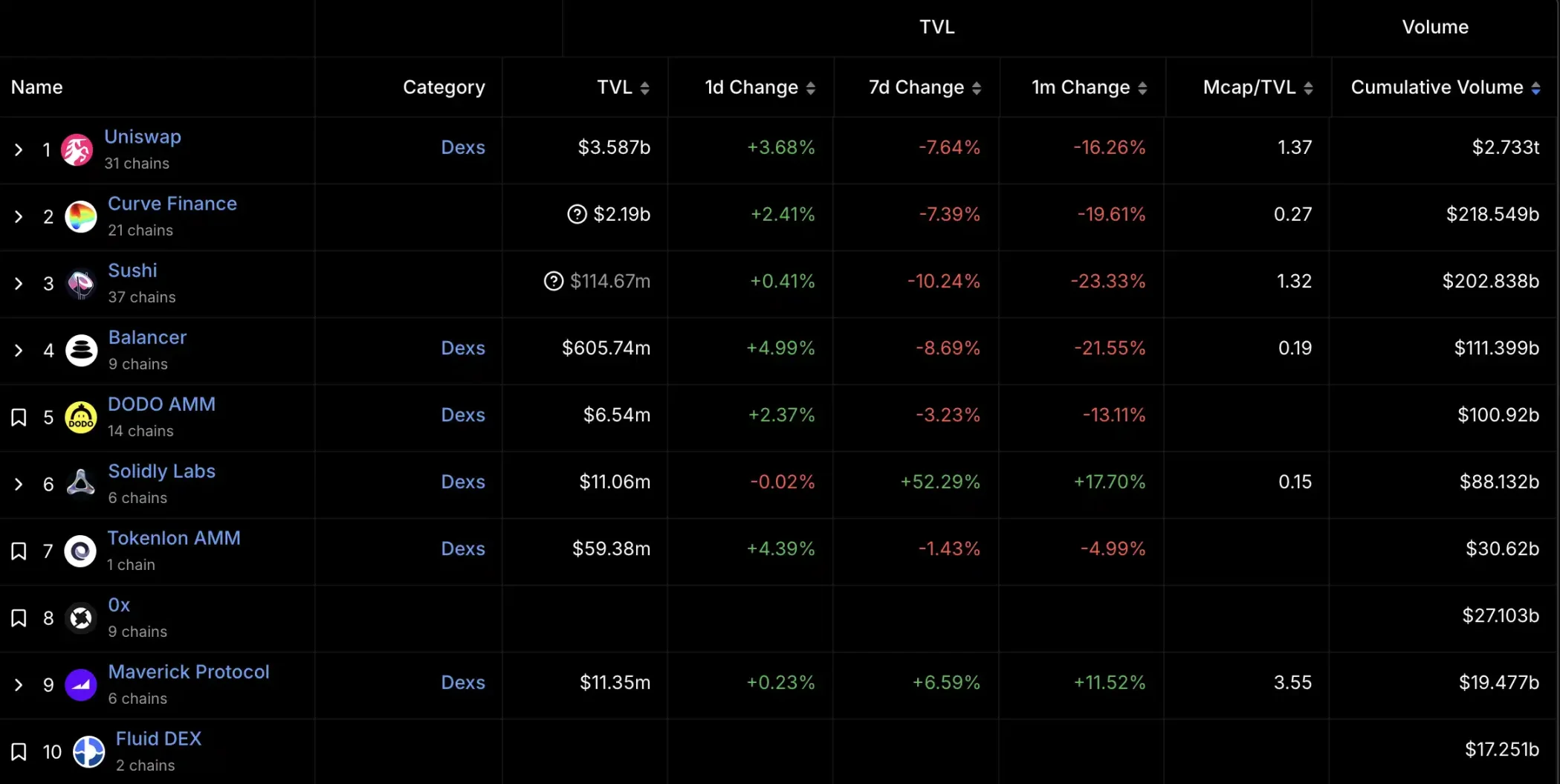Sort by Mcap/TVL column arrows
This screenshot has height=784, width=1560.
click(x=1308, y=88)
